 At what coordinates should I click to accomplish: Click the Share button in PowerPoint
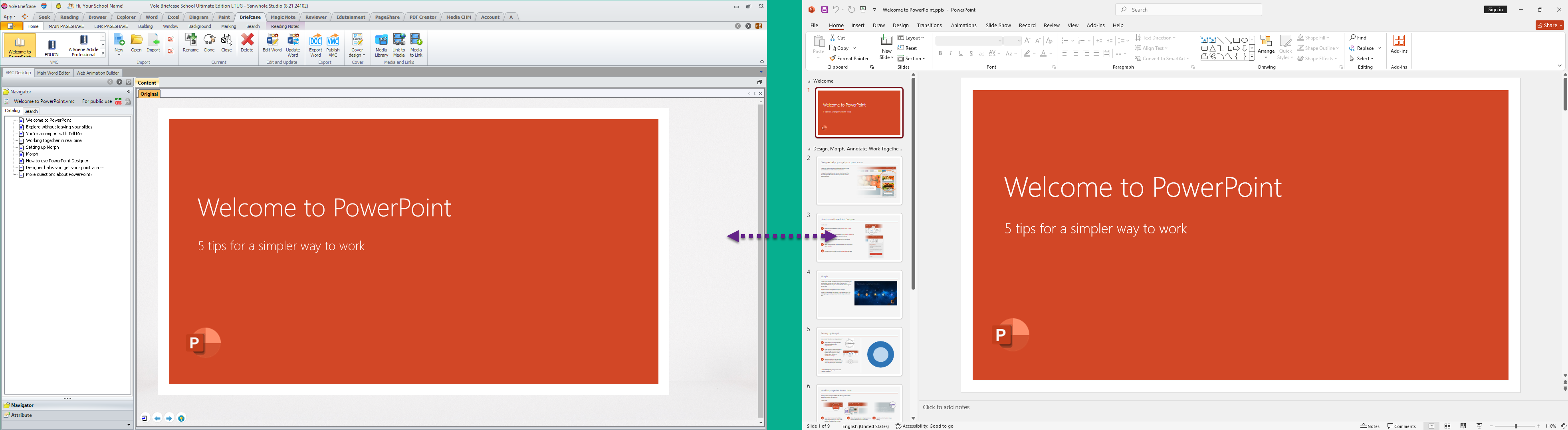pyautogui.click(x=1549, y=25)
